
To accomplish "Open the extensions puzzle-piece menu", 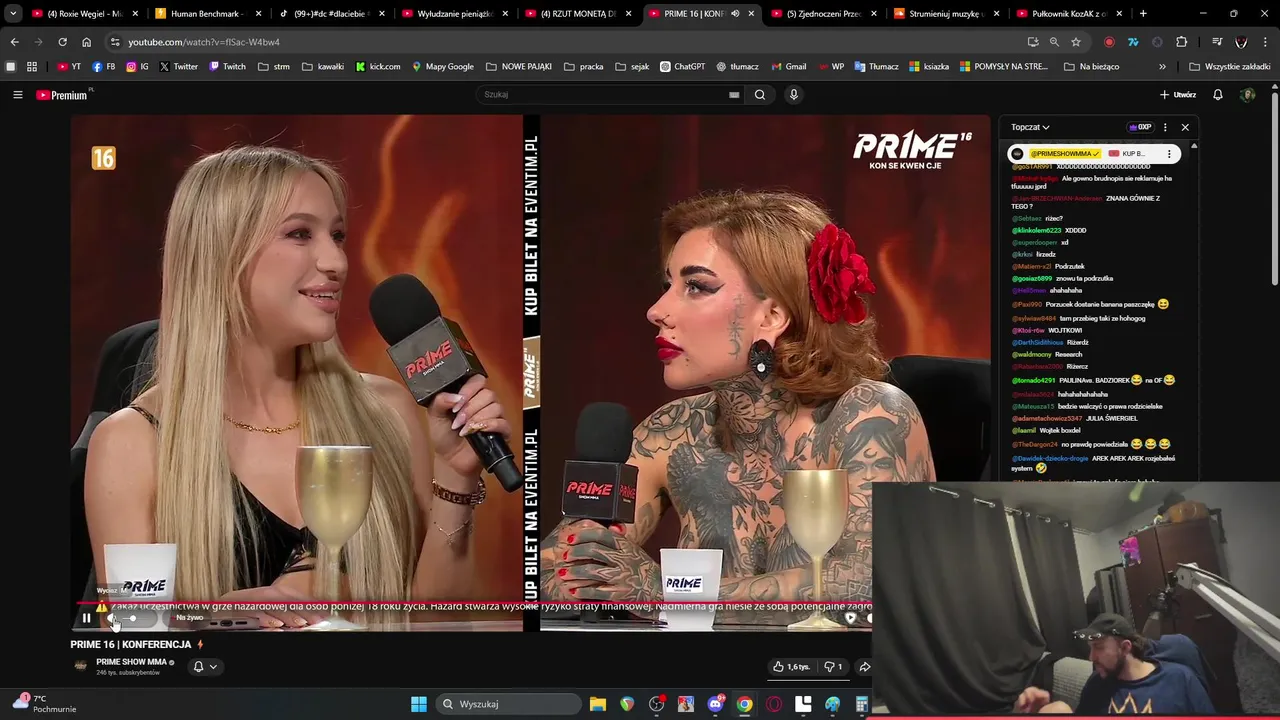I will pos(1181,42).
